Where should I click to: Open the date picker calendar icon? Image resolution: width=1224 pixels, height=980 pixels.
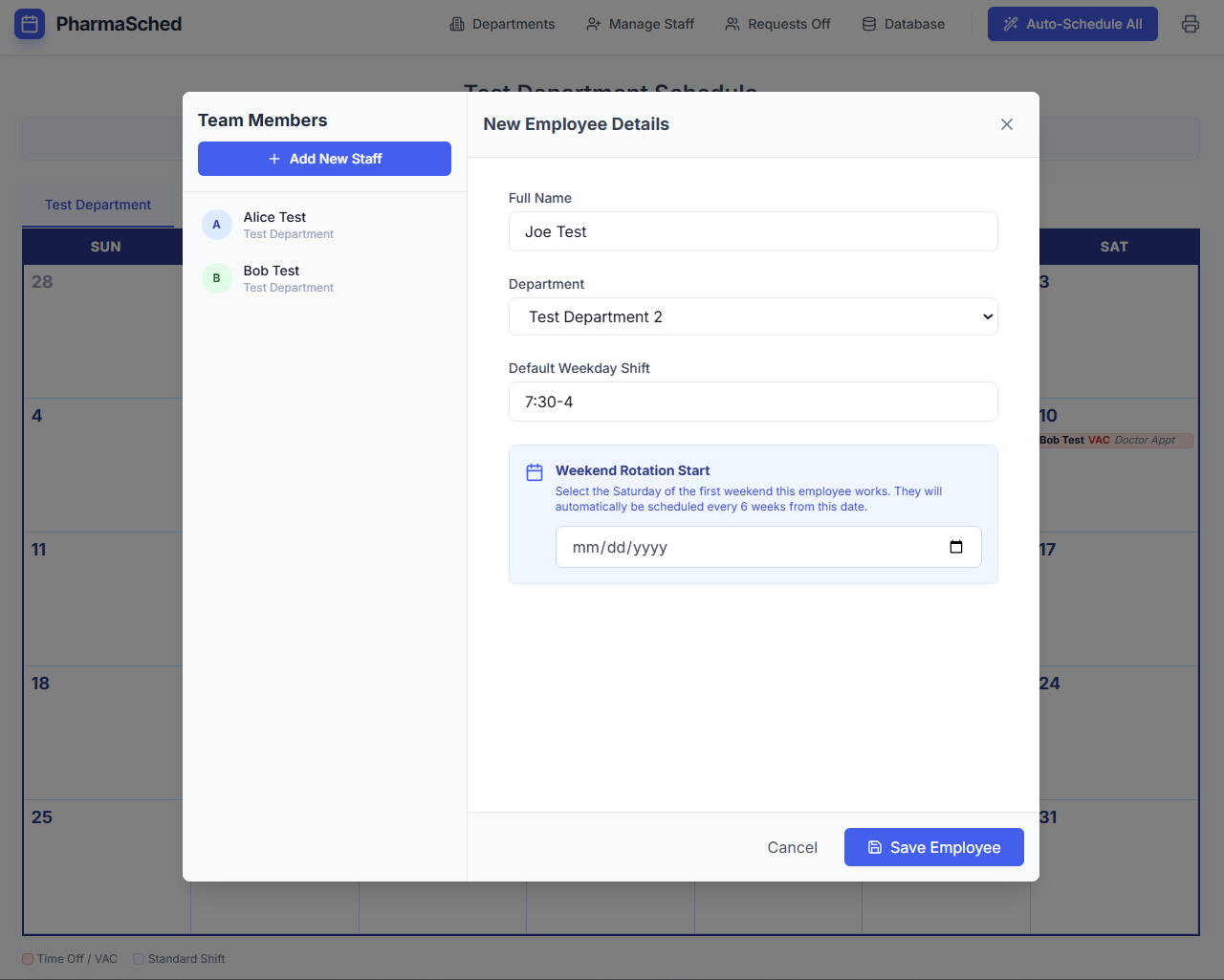coord(955,547)
